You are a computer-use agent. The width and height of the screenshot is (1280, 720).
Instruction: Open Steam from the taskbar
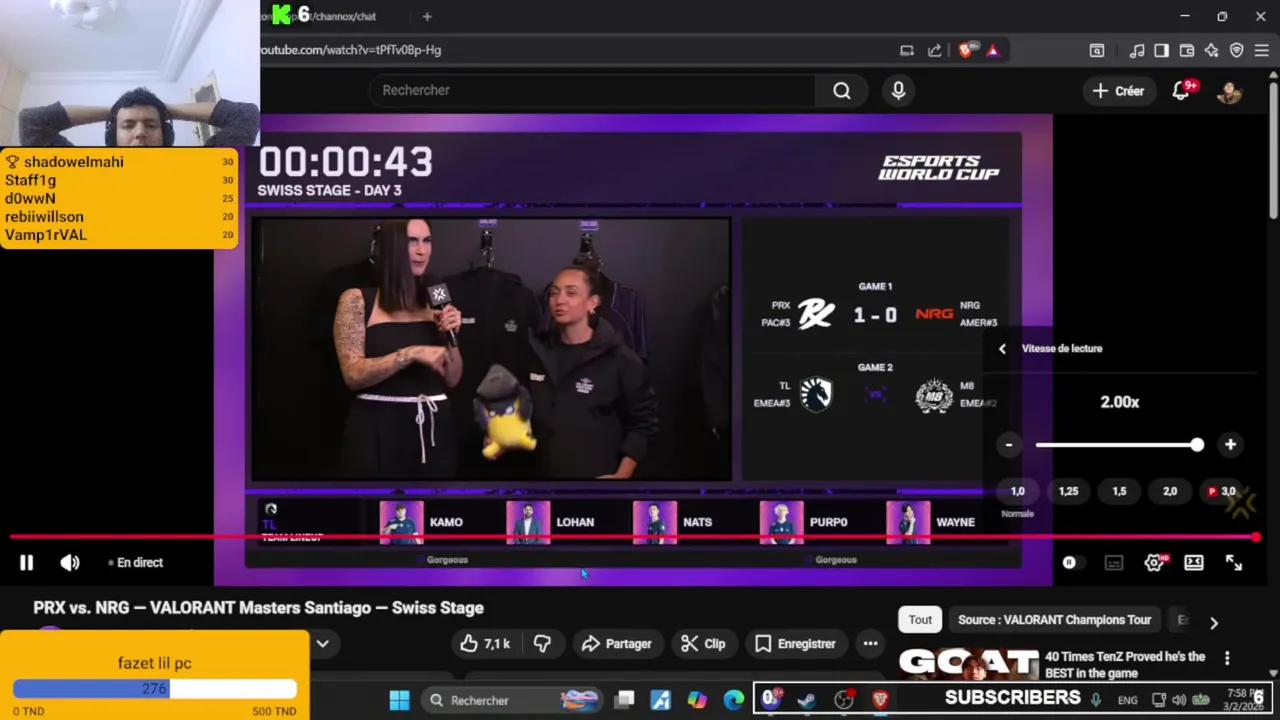coord(806,700)
